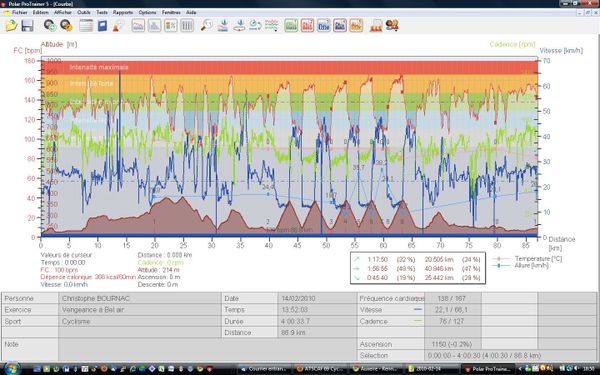Image resolution: width=600 pixels, height=375 pixels.
Task: Show the histogram distribution view icon
Action: (x=155, y=26)
